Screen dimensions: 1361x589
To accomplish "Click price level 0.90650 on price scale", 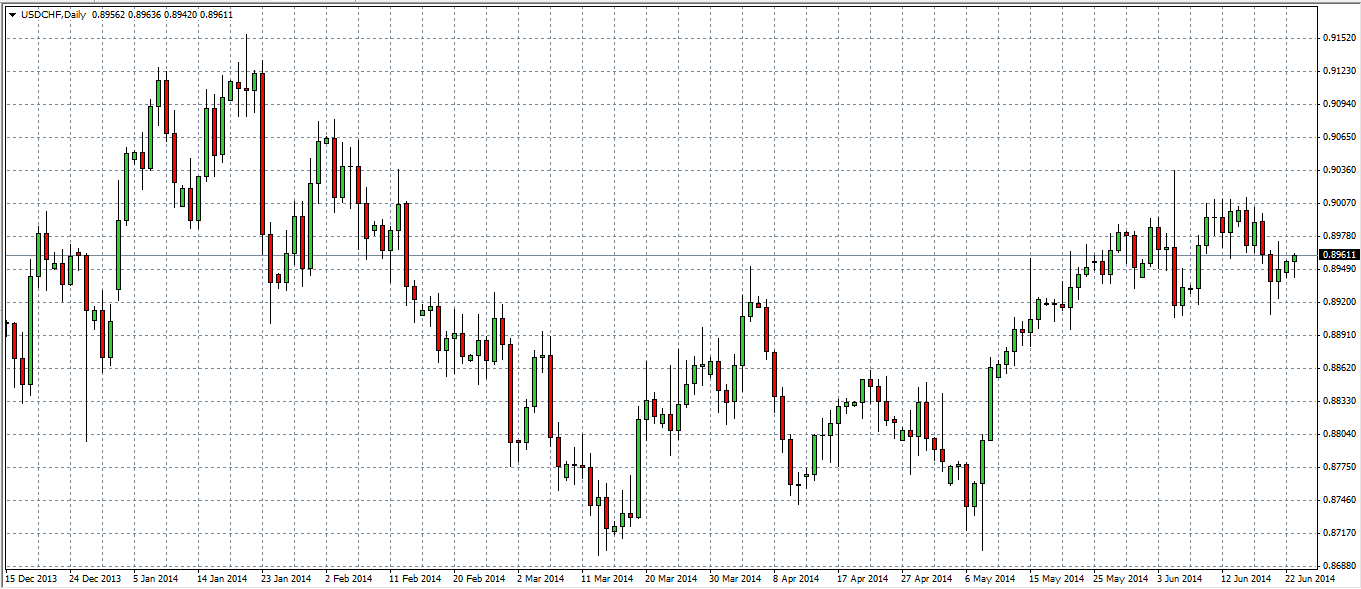I will point(1340,137).
